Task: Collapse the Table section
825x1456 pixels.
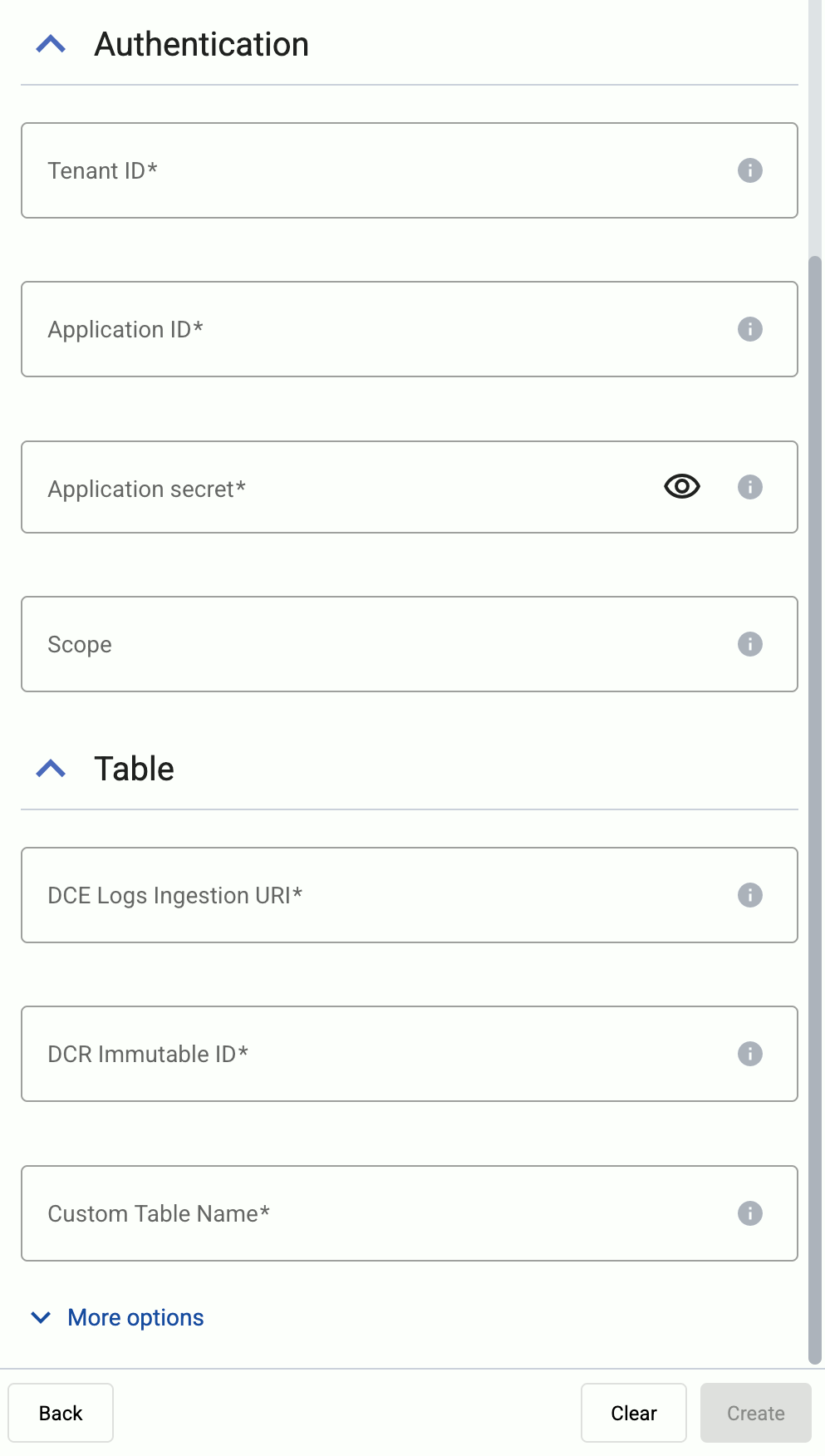Action: click(51, 768)
